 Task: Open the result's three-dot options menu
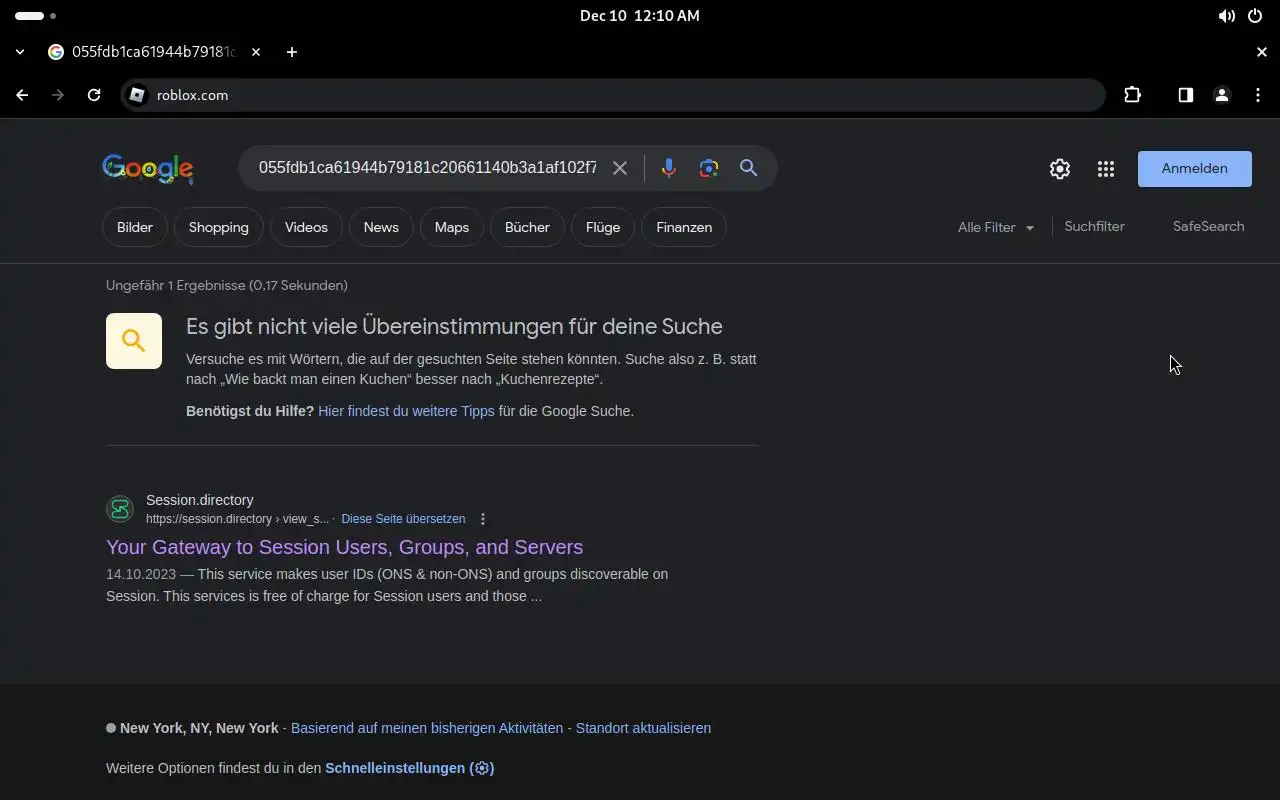coord(483,519)
